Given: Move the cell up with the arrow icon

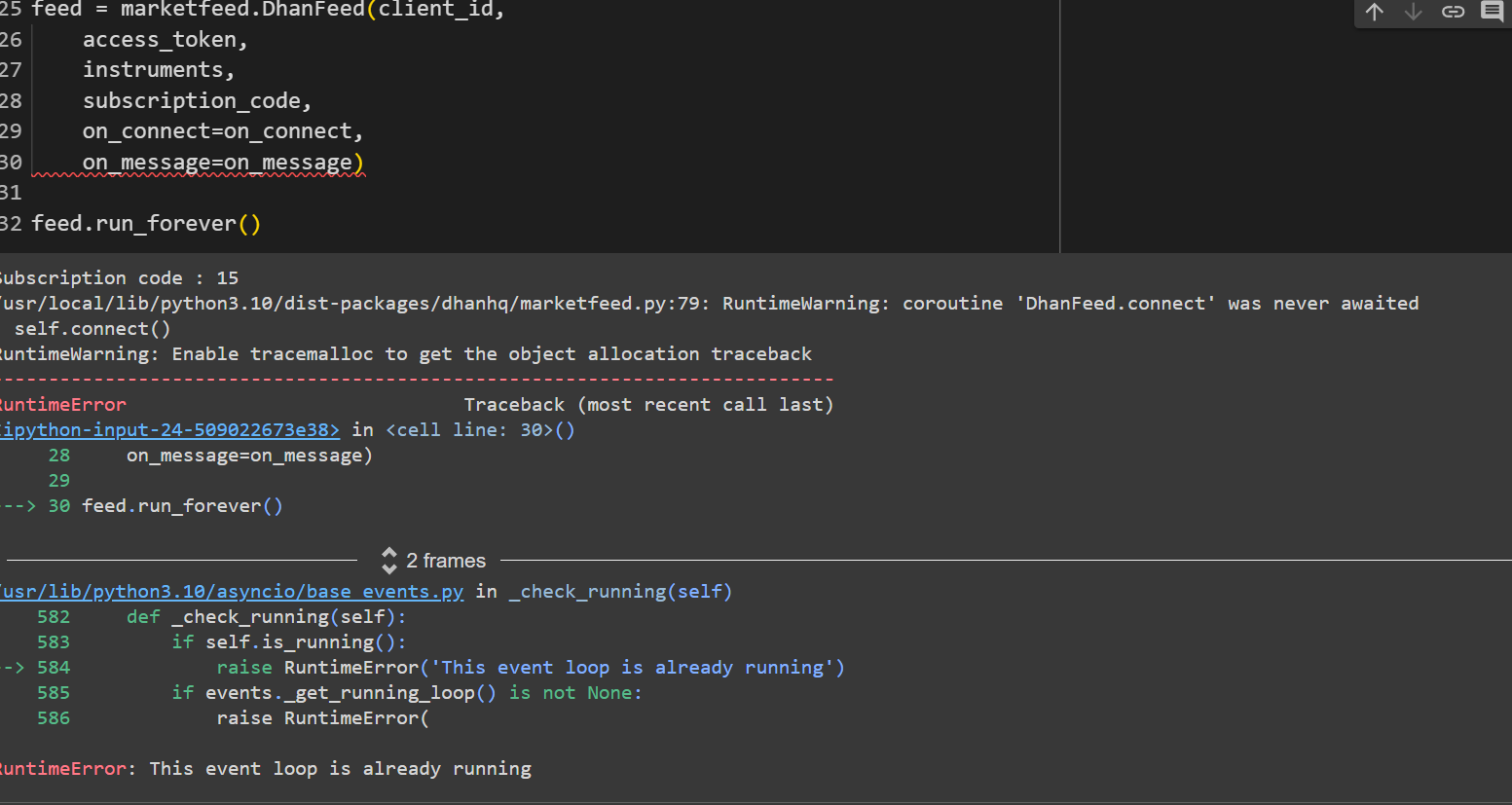Looking at the screenshot, I should coord(1374,12).
